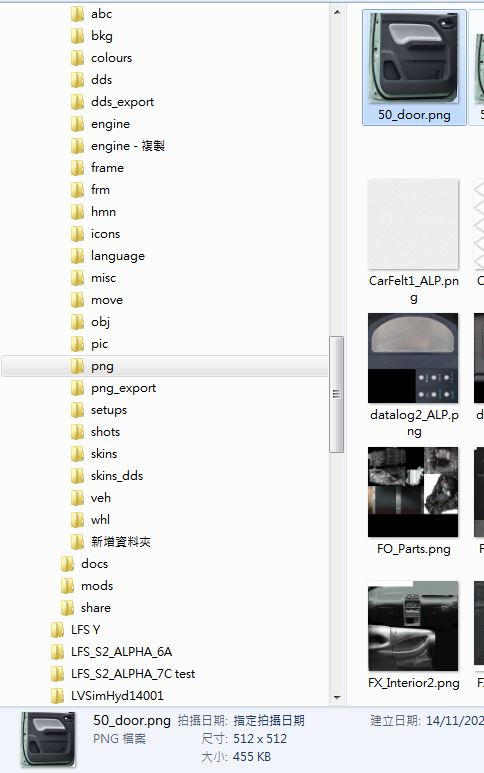Click 指定拍攝日期 to set date taken

[269, 721]
